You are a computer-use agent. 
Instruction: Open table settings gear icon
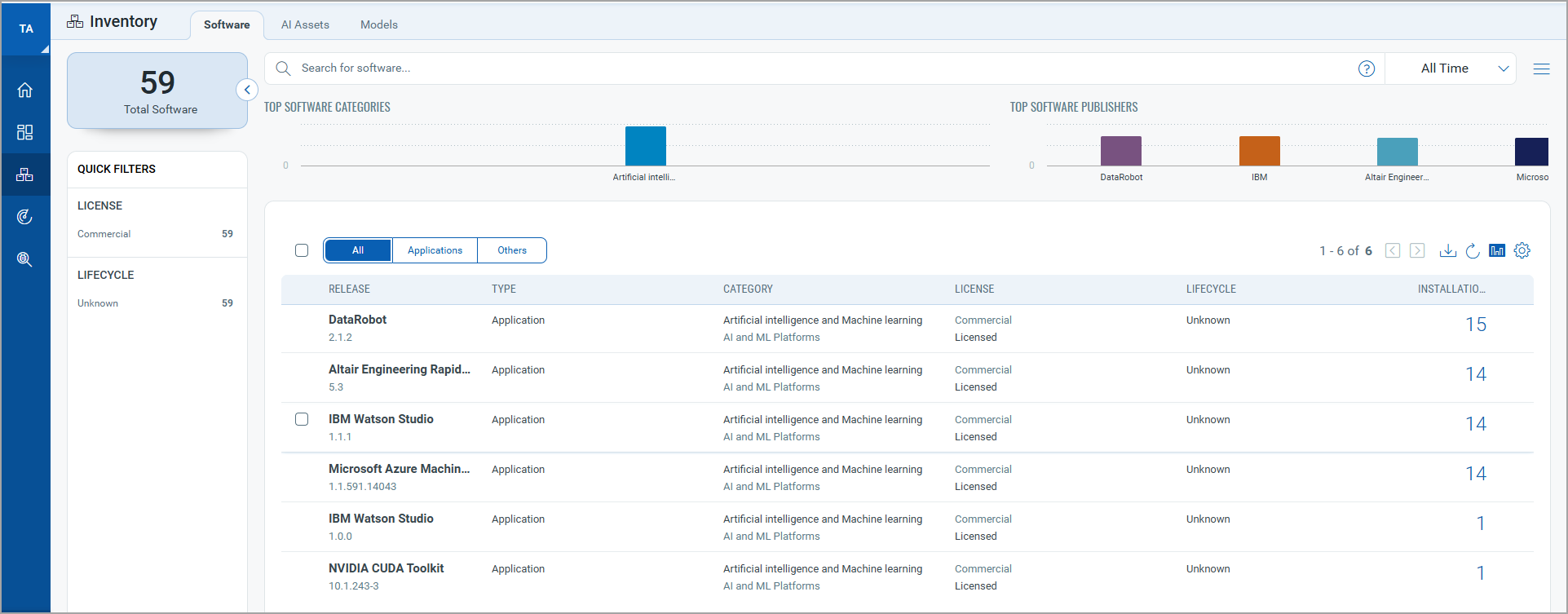[1522, 250]
